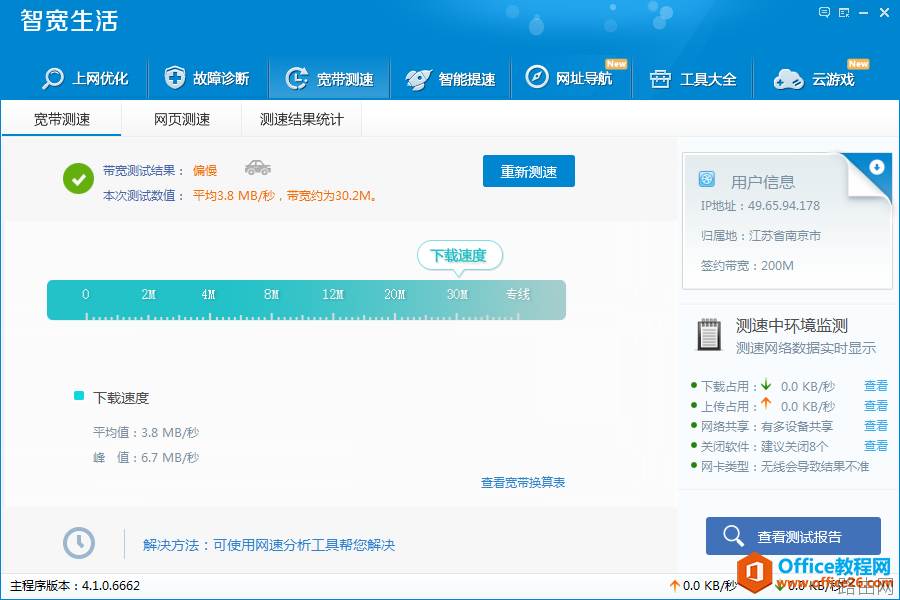Viewport: 900px width, 600px height.
Task: Click the skin/menu icon in title bar
Action: 844,13
